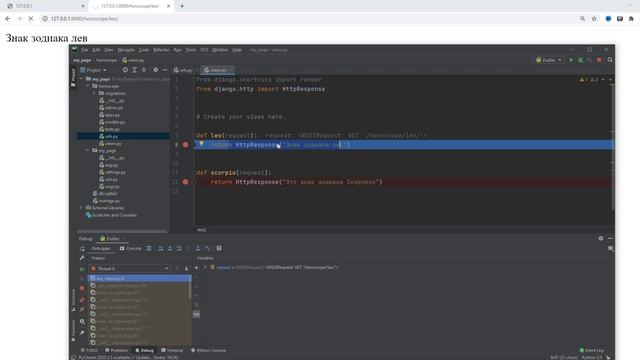Collapse the horoscope folder in project tree
Viewport: 640px width, 360px height.
[88, 87]
